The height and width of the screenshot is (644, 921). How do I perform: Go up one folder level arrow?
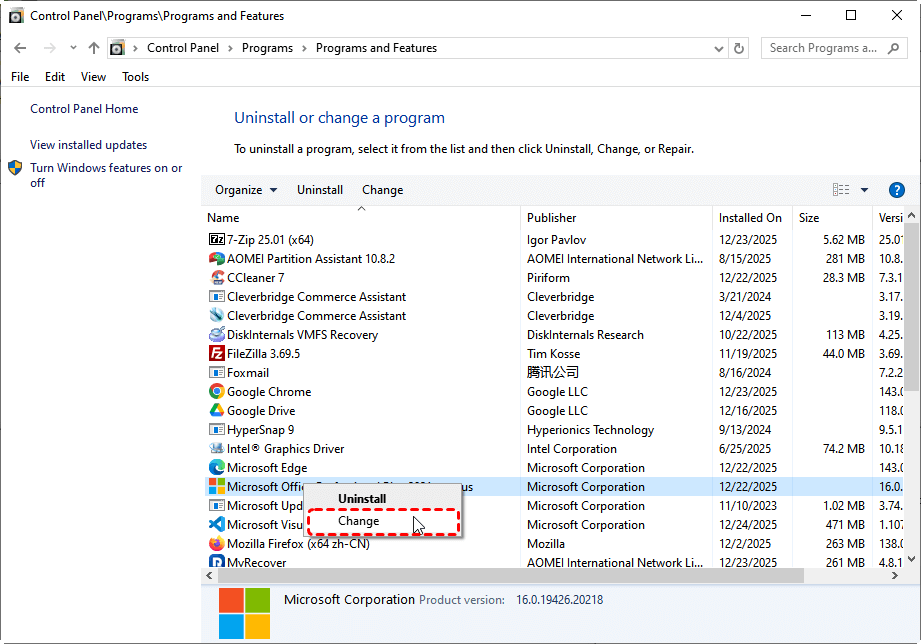pos(94,48)
